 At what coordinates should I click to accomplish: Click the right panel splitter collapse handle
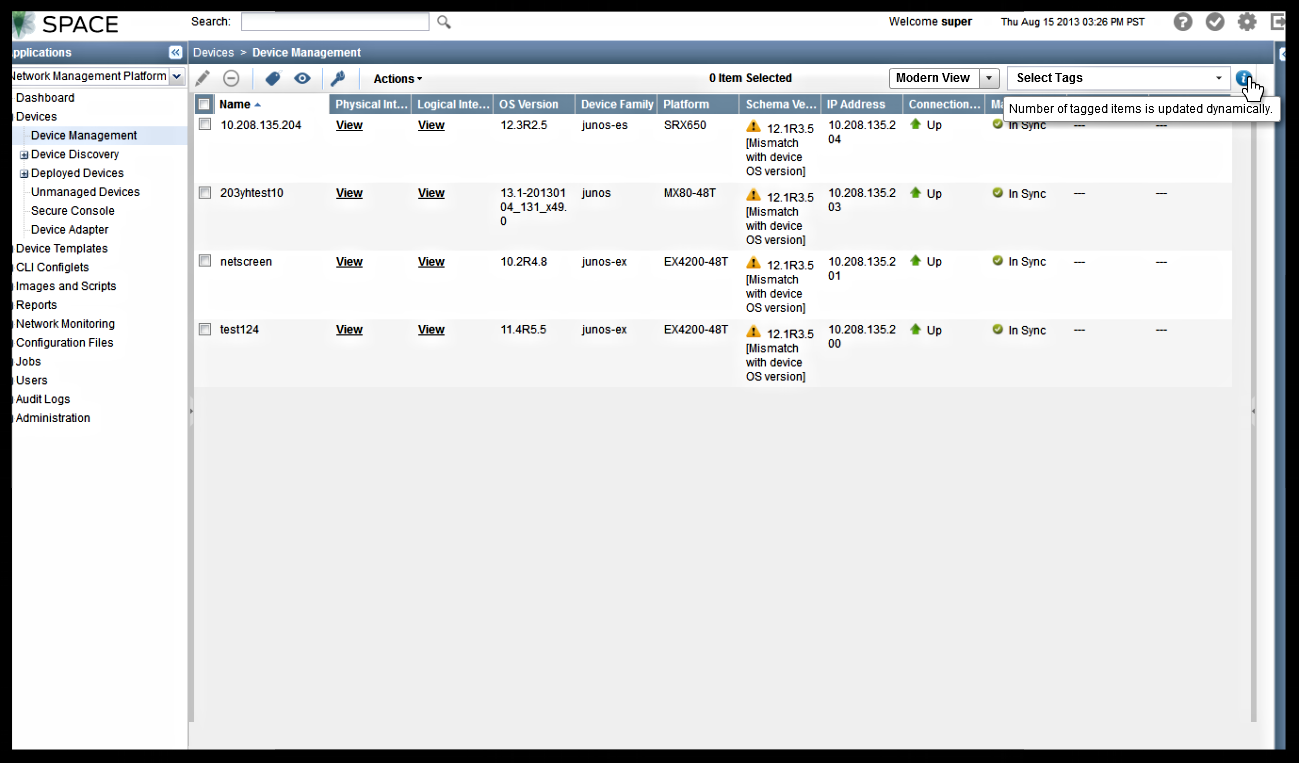pyautogui.click(x=1253, y=410)
